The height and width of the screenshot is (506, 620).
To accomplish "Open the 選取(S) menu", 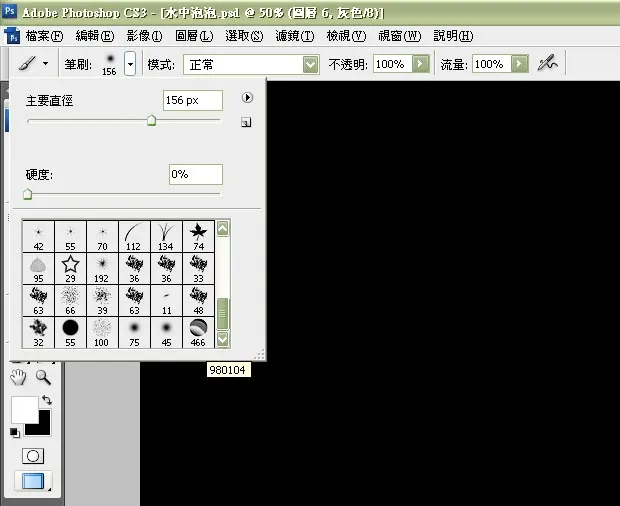I will (x=244, y=36).
